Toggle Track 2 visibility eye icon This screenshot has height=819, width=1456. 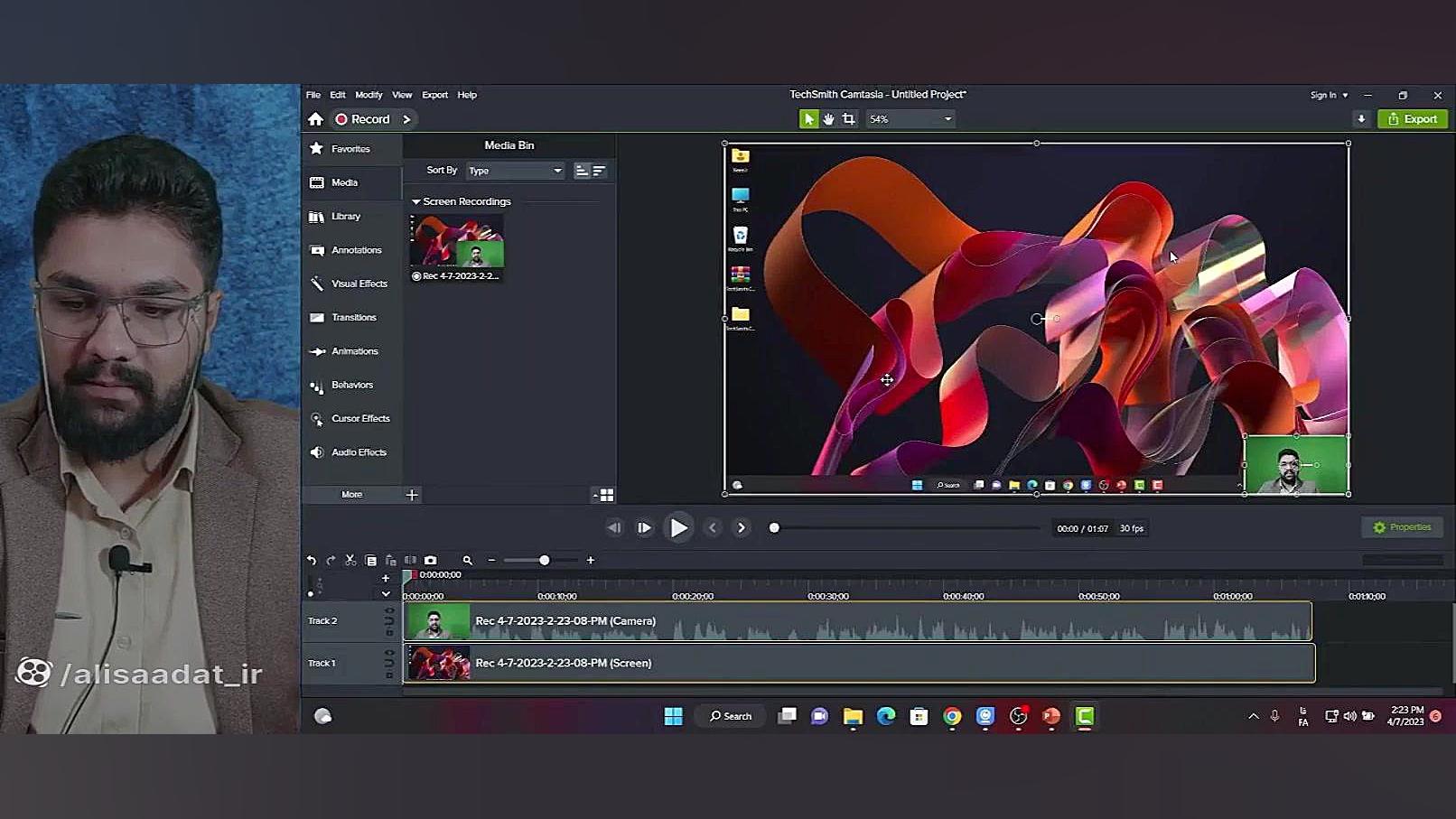[389, 611]
